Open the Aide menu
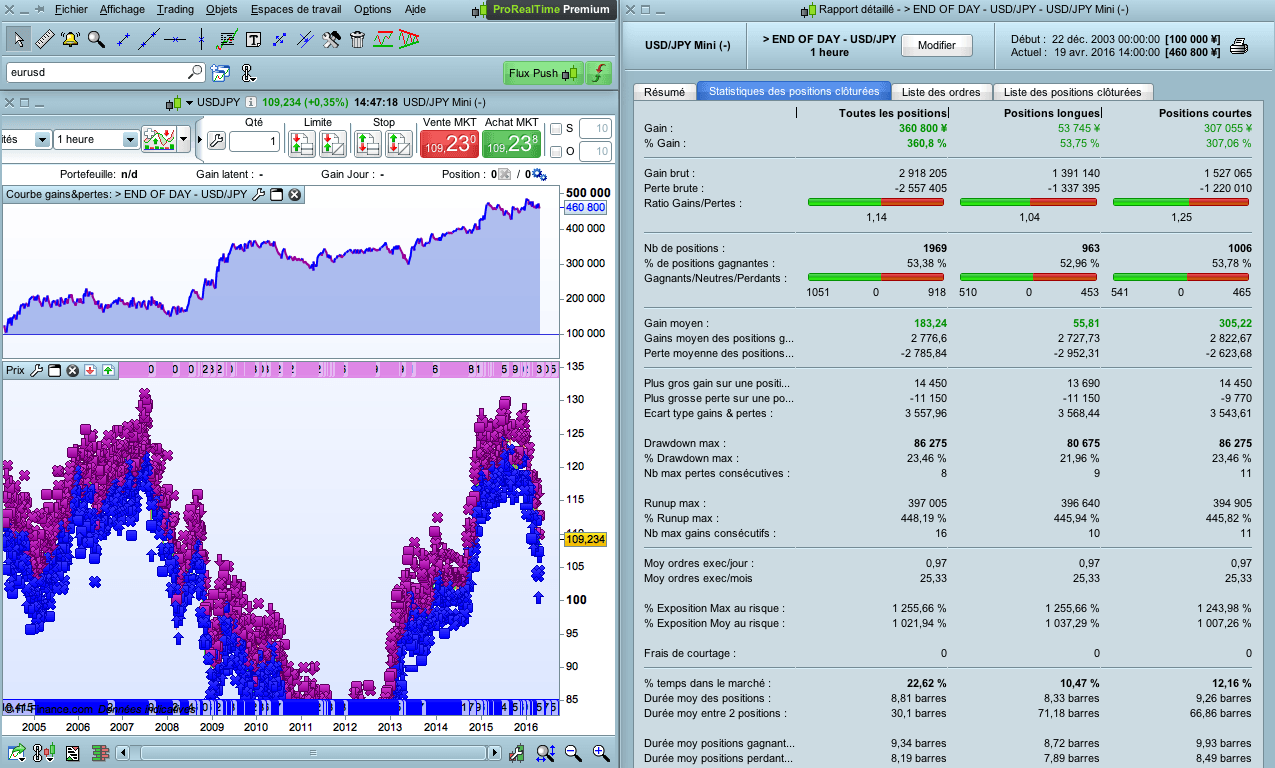 tap(414, 9)
